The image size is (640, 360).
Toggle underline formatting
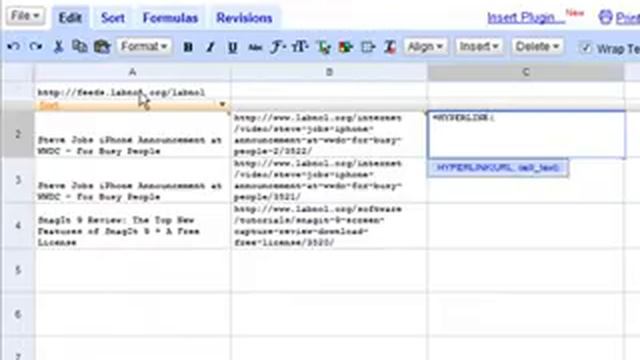233,47
